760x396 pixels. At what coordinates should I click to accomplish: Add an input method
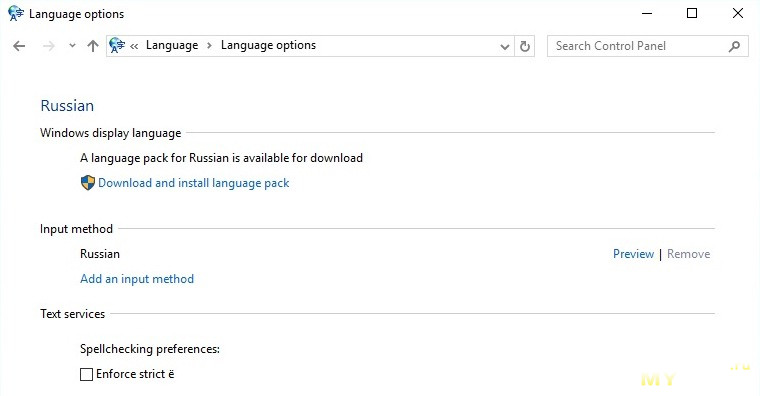coord(137,279)
